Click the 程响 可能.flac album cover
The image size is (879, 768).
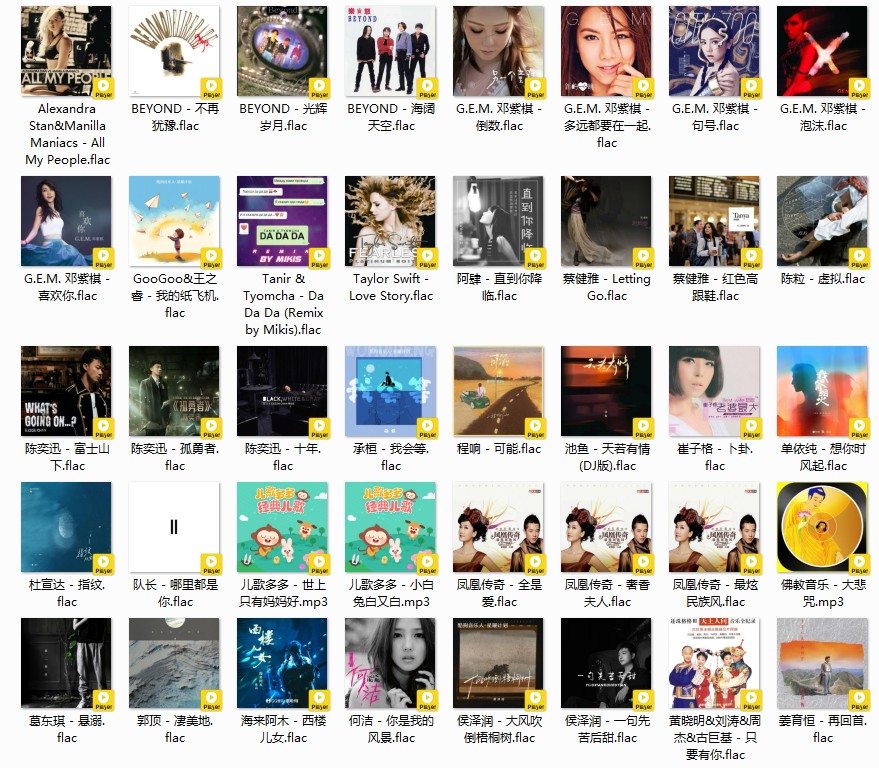pos(498,391)
